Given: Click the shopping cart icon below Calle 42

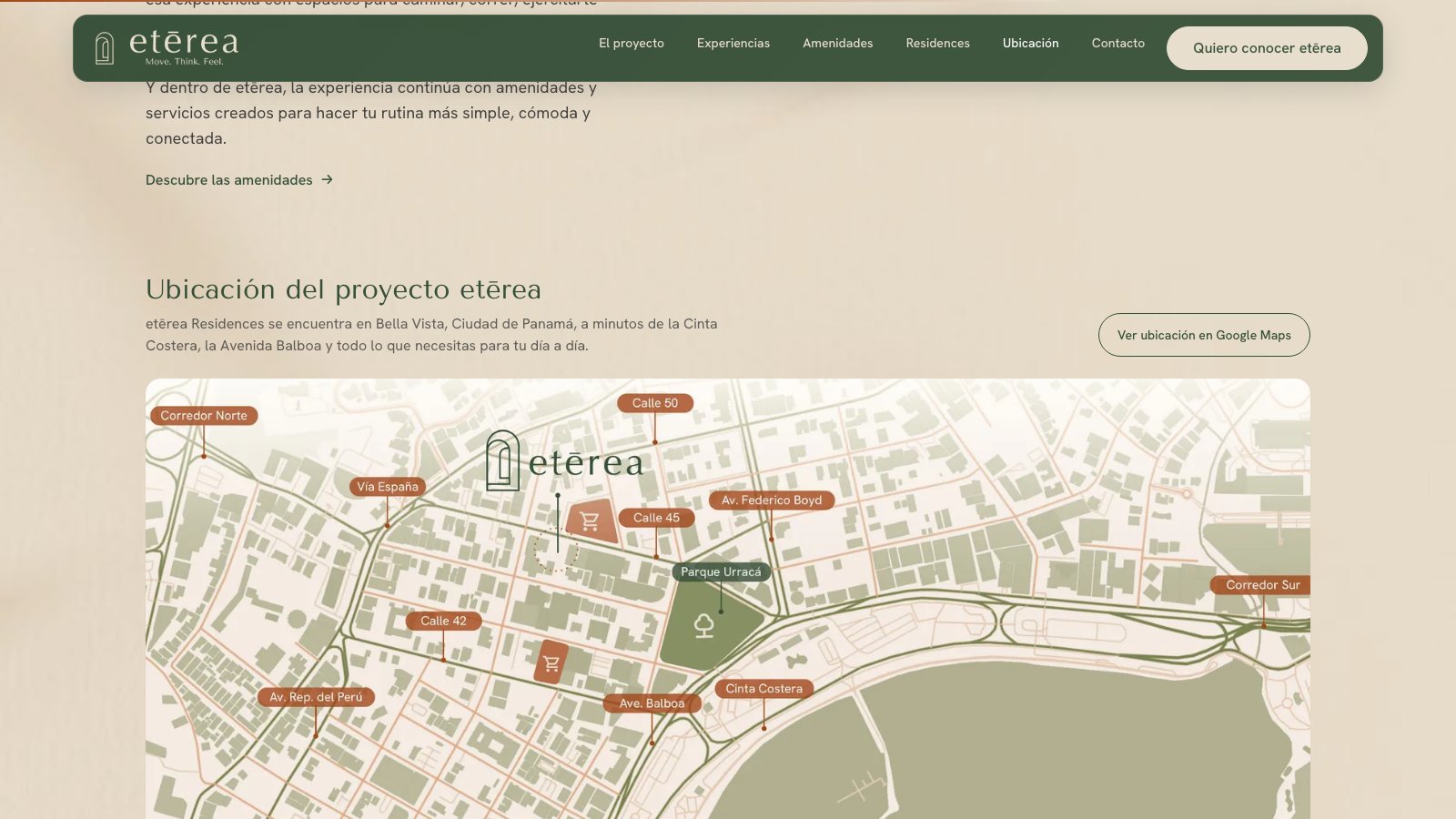Looking at the screenshot, I should 551,663.
